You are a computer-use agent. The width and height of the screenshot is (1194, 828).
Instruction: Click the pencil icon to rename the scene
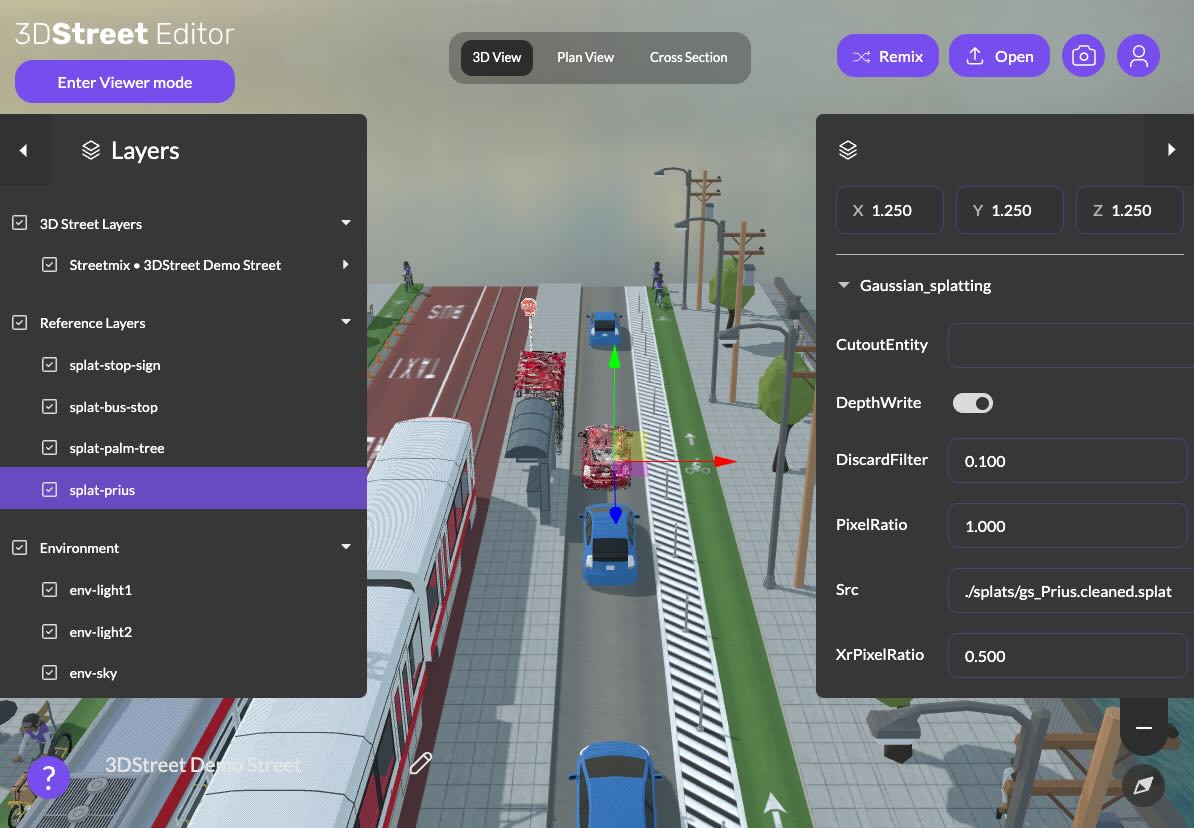420,762
